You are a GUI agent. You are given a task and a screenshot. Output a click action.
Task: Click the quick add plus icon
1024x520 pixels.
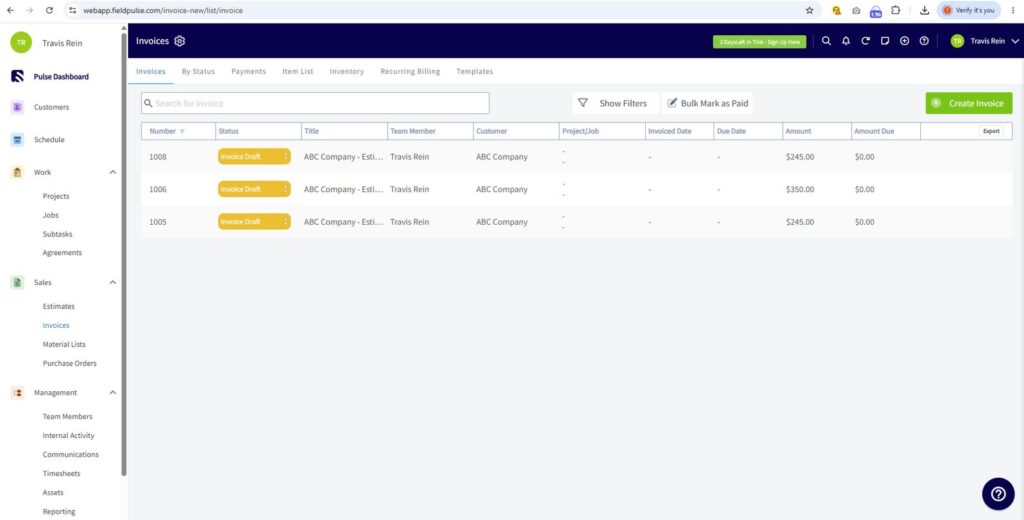coord(904,41)
